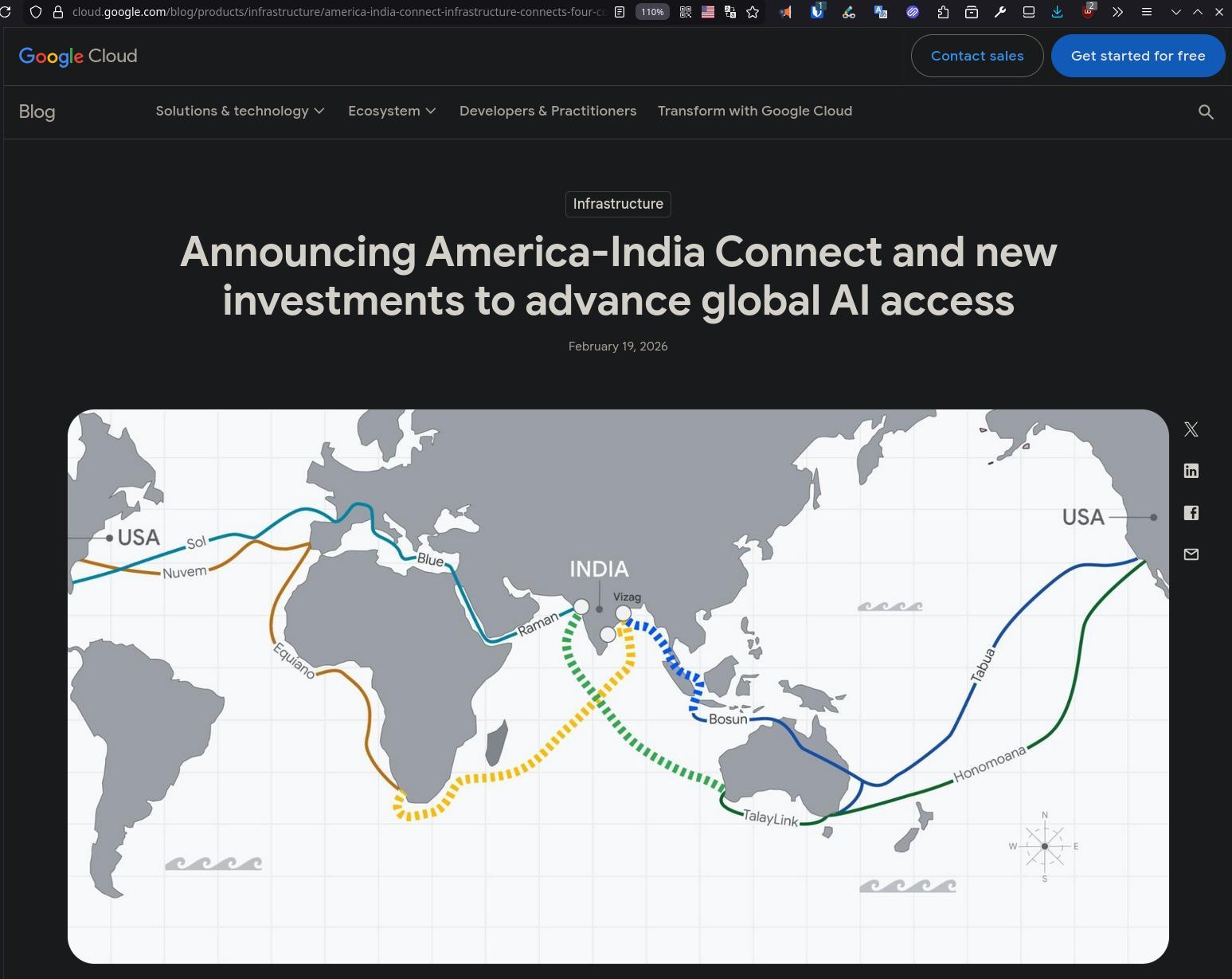Share the article on Facebook
Viewport: 1232px width, 979px height.
point(1191,513)
